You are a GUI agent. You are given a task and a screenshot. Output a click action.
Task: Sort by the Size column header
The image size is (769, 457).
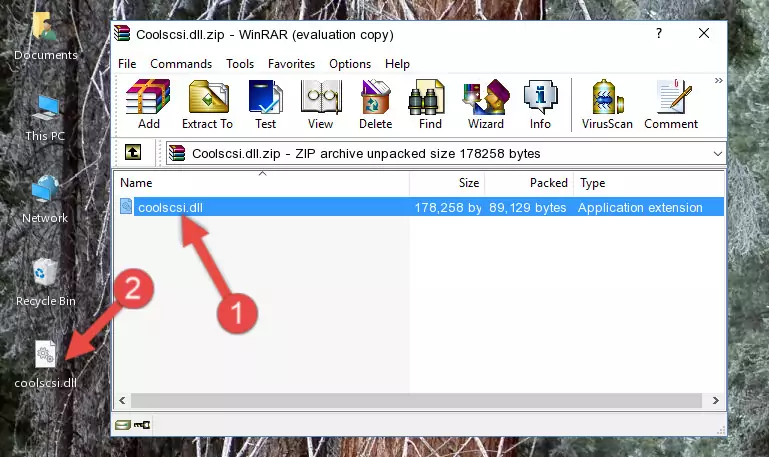click(x=447, y=183)
